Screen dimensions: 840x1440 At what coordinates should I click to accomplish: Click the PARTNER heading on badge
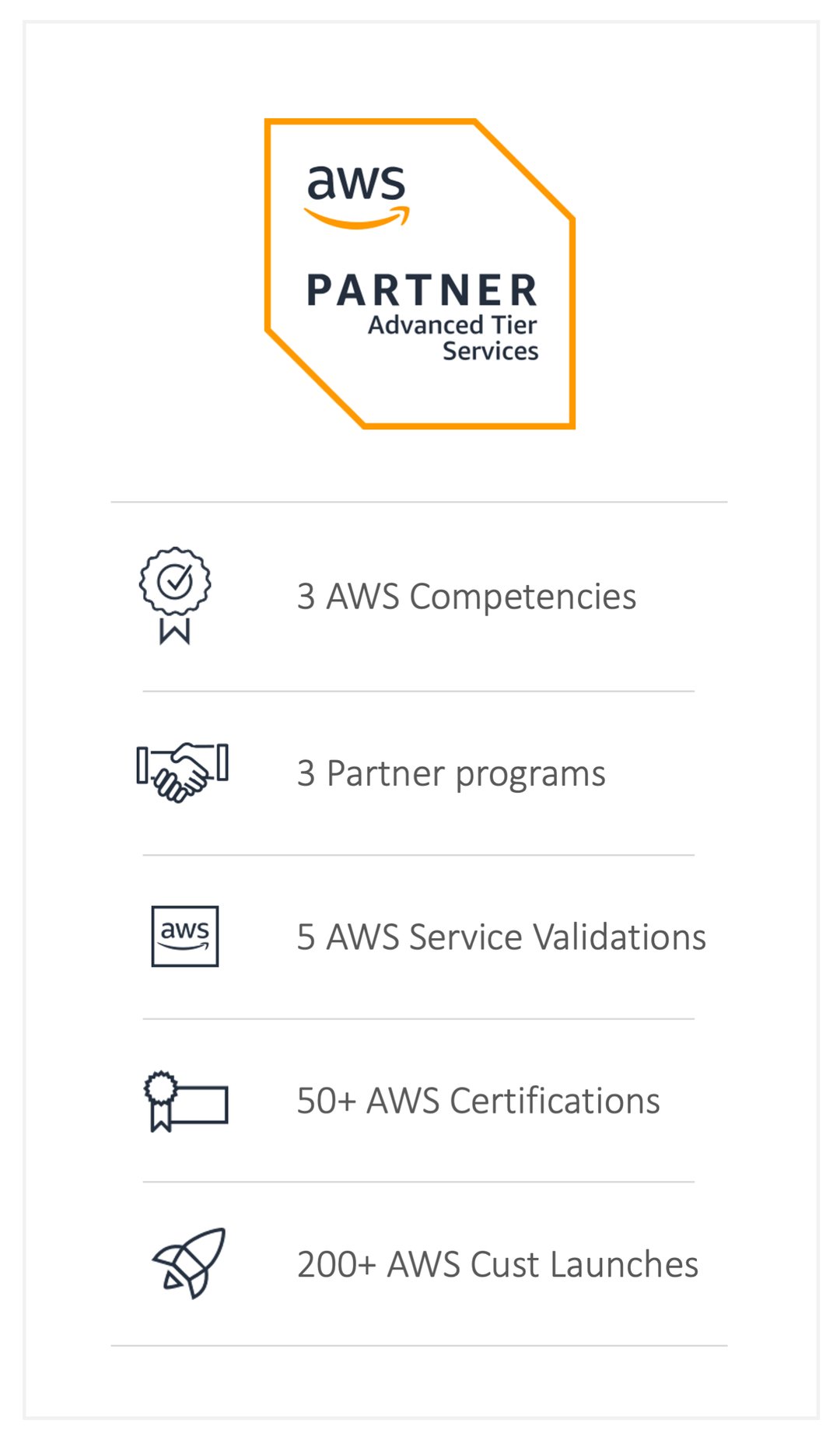(x=422, y=290)
